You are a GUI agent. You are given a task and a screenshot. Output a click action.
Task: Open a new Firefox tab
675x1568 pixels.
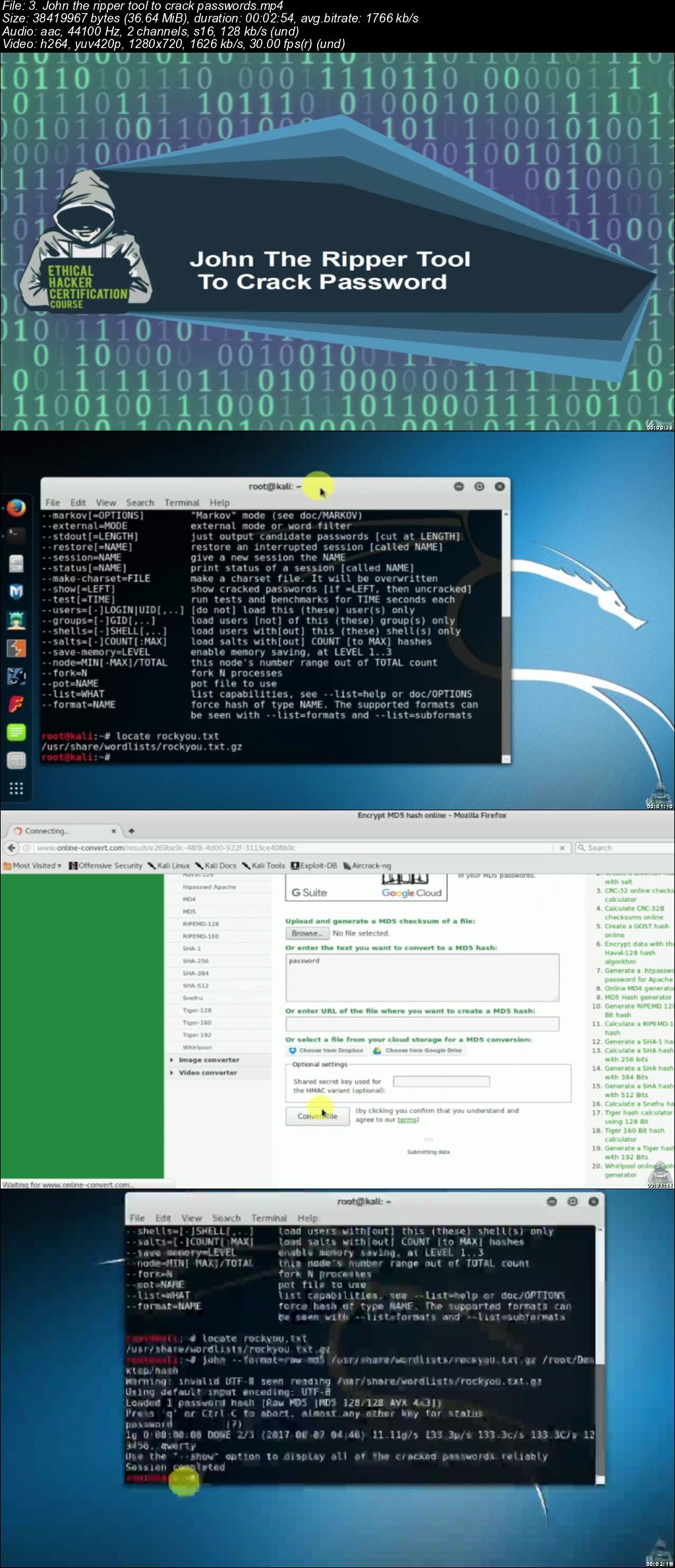tap(131, 831)
